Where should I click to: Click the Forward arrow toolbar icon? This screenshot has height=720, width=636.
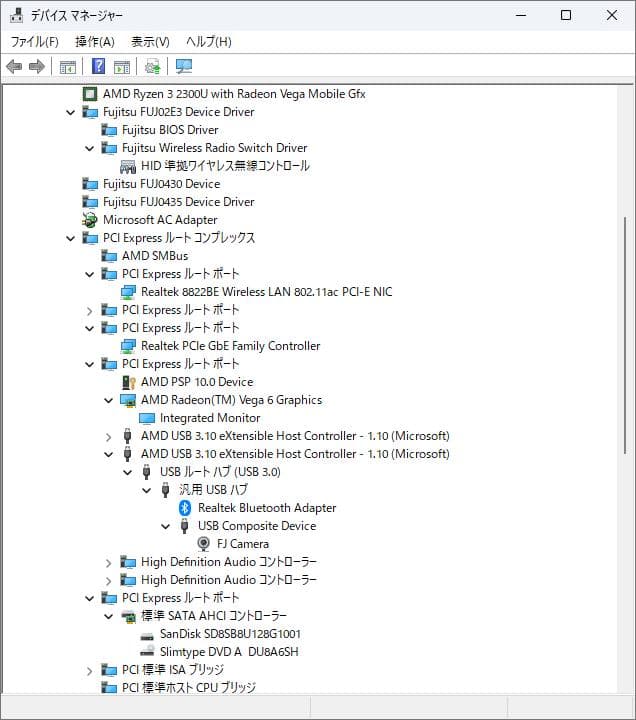point(37,67)
